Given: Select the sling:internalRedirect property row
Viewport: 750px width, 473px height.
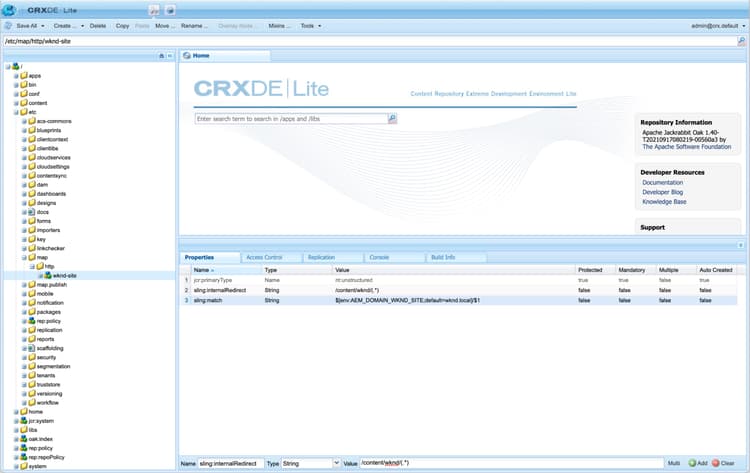Looking at the screenshot, I should [x=458, y=290].
